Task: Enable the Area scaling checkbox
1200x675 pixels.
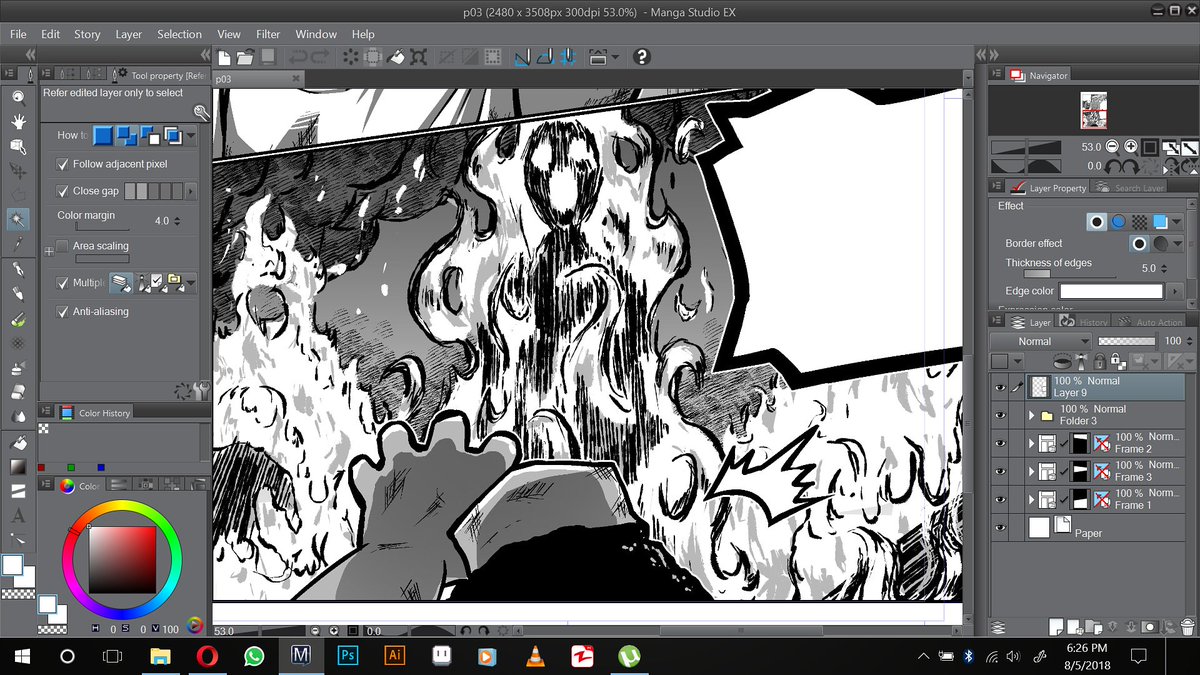Action: tap(63, 246)
